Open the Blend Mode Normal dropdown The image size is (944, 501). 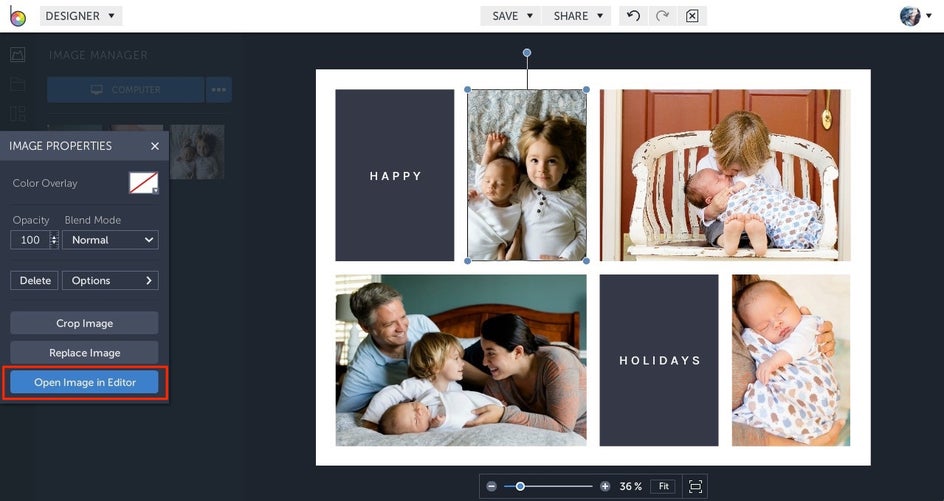111,240
